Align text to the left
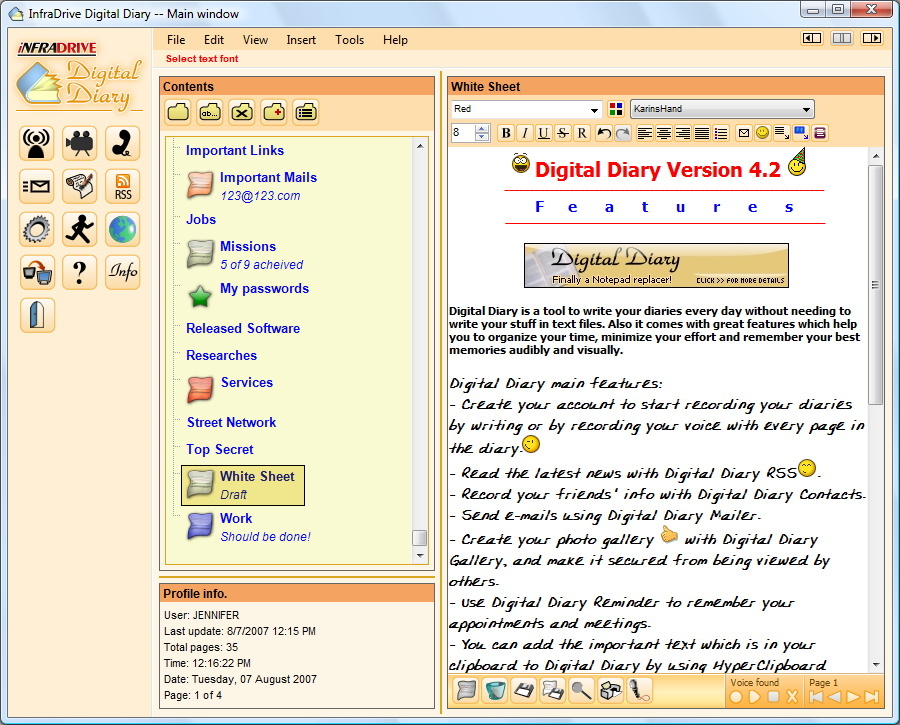Screen dimensions: 900x725 click(x=645, y=133)
